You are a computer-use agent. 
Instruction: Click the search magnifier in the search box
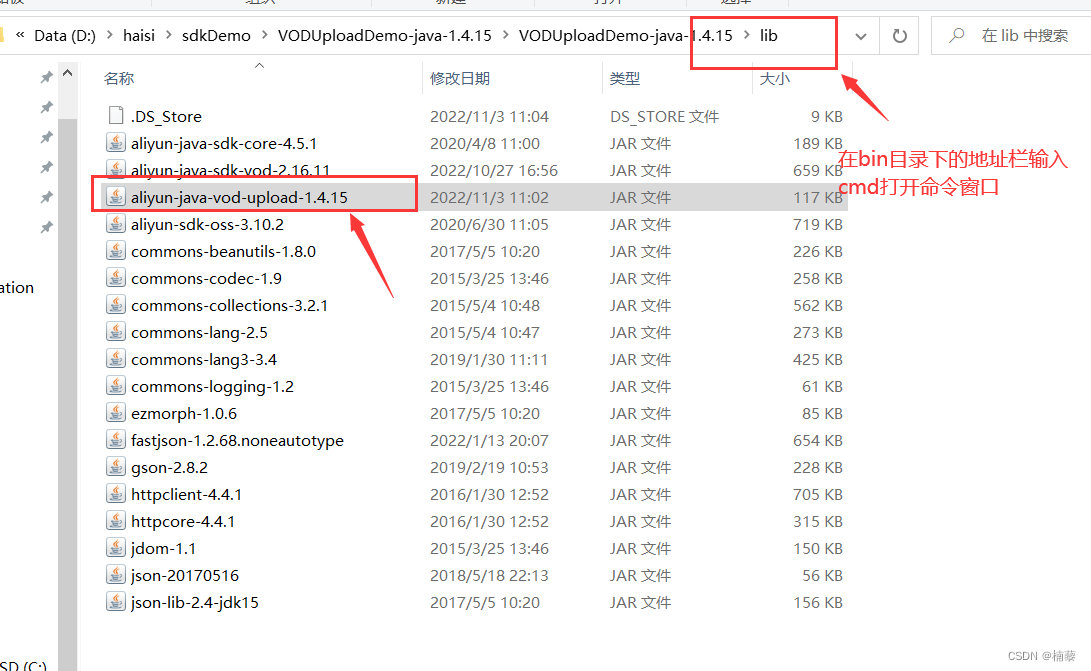pyautogui.click(x=955, y=34)
